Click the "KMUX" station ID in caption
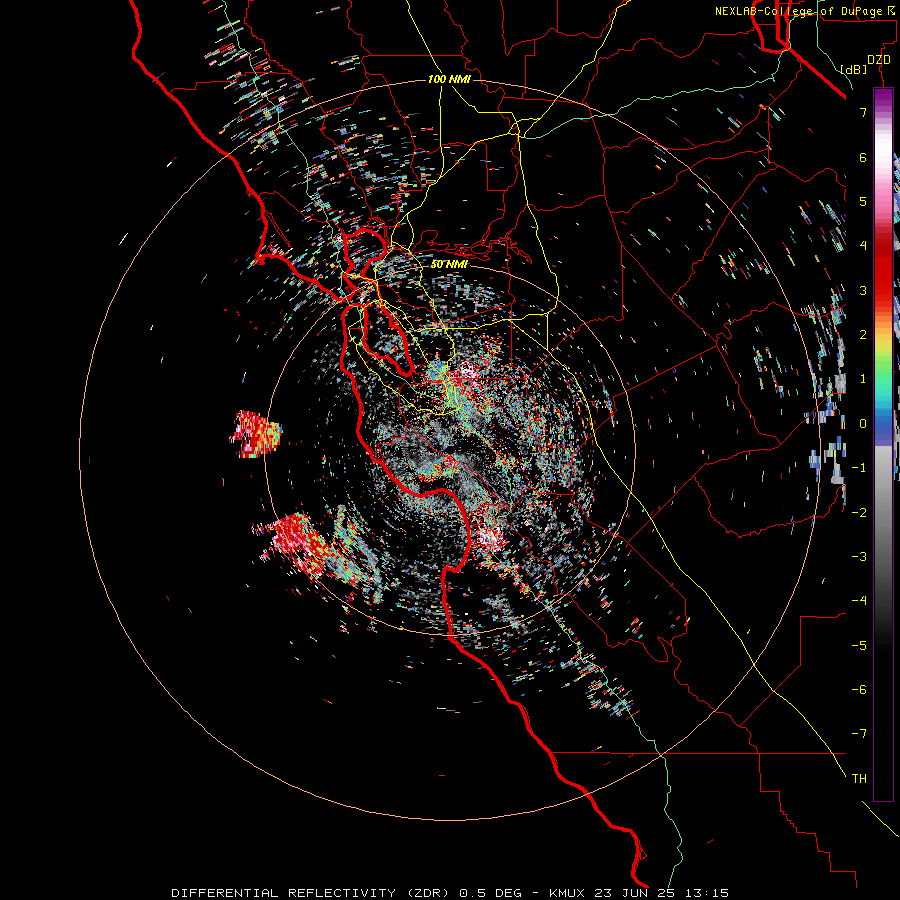Viewport: 900px width, 900px height. [567, 893]
